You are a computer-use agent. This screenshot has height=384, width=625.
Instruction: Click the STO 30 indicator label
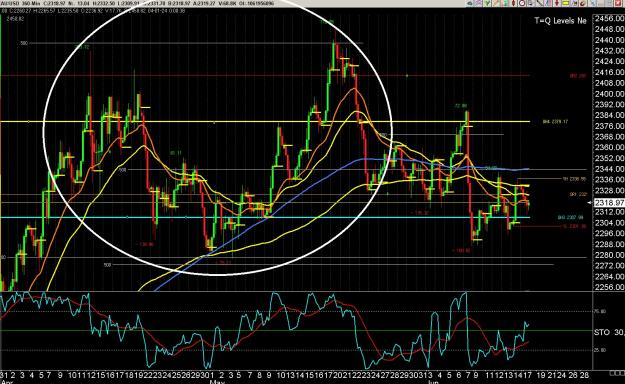(609, 332)
